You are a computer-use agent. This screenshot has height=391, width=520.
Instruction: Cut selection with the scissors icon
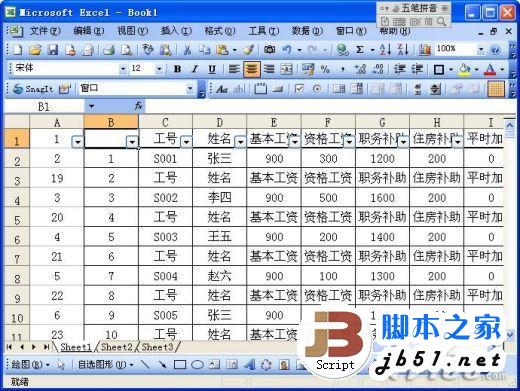tap(188, 50)
